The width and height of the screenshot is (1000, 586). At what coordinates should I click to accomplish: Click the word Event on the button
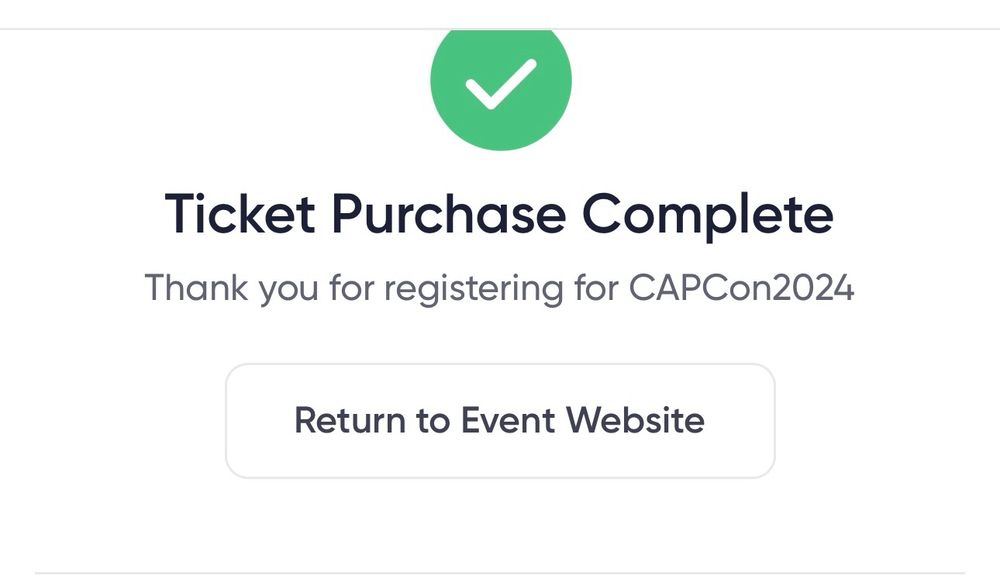click(x=506, y=419)
